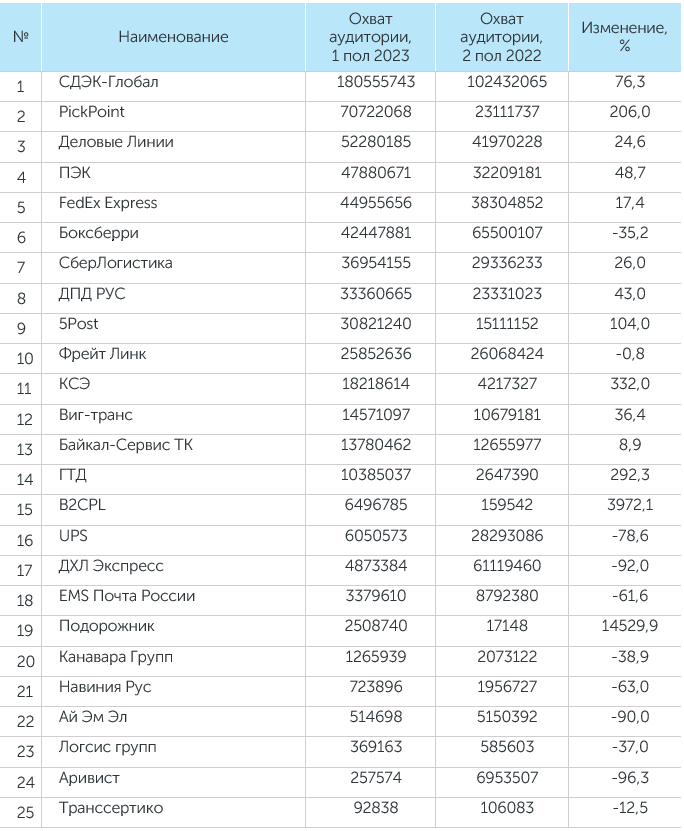Select the value 14529,9 for Подорожник
This screenshot has width=684, height=831.
tap(624, 626)
